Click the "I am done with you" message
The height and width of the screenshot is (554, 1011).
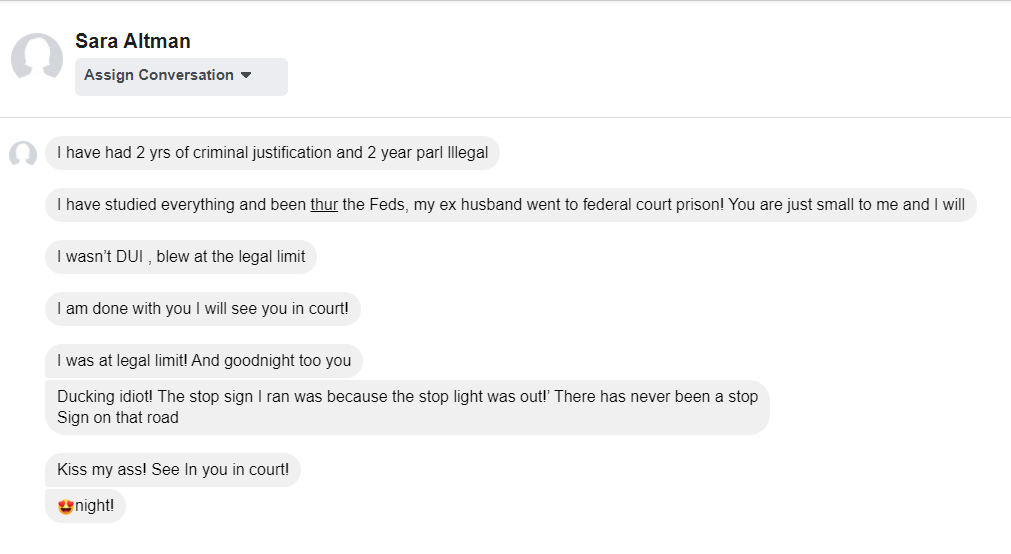202,309
